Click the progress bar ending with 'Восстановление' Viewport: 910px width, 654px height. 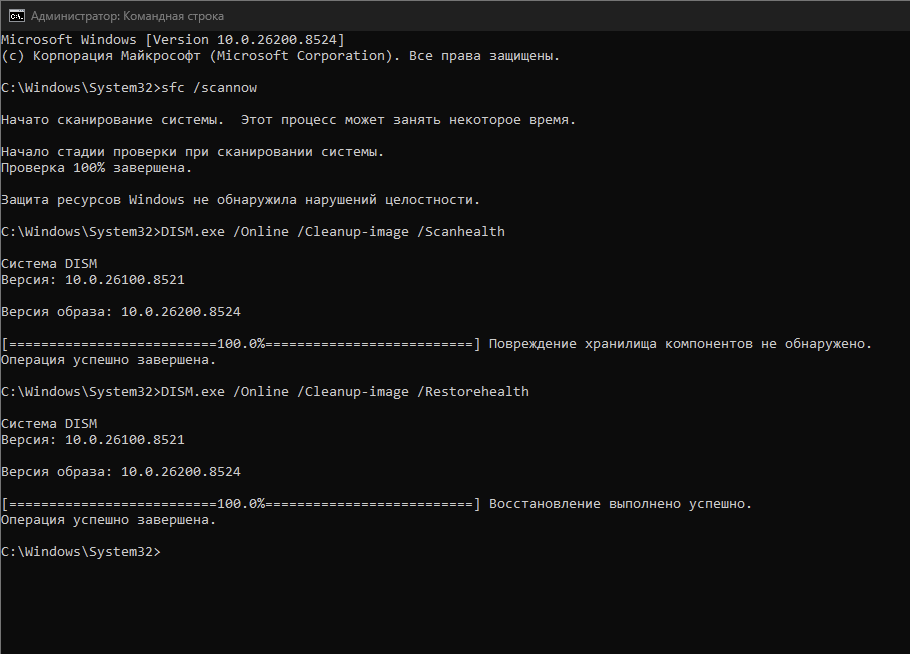click(241, 504)
